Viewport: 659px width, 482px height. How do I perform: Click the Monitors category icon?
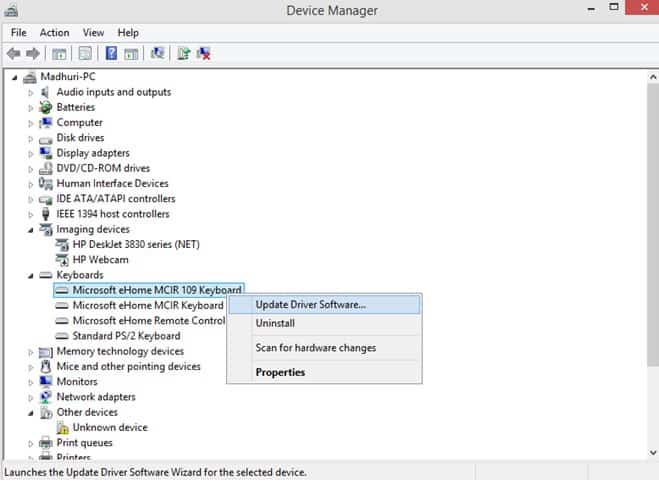45,382
